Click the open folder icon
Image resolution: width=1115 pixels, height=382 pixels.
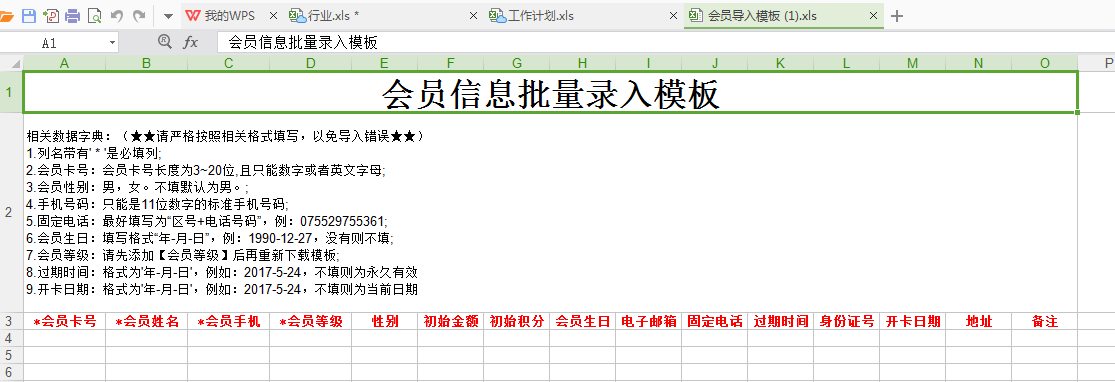[6, 16]
